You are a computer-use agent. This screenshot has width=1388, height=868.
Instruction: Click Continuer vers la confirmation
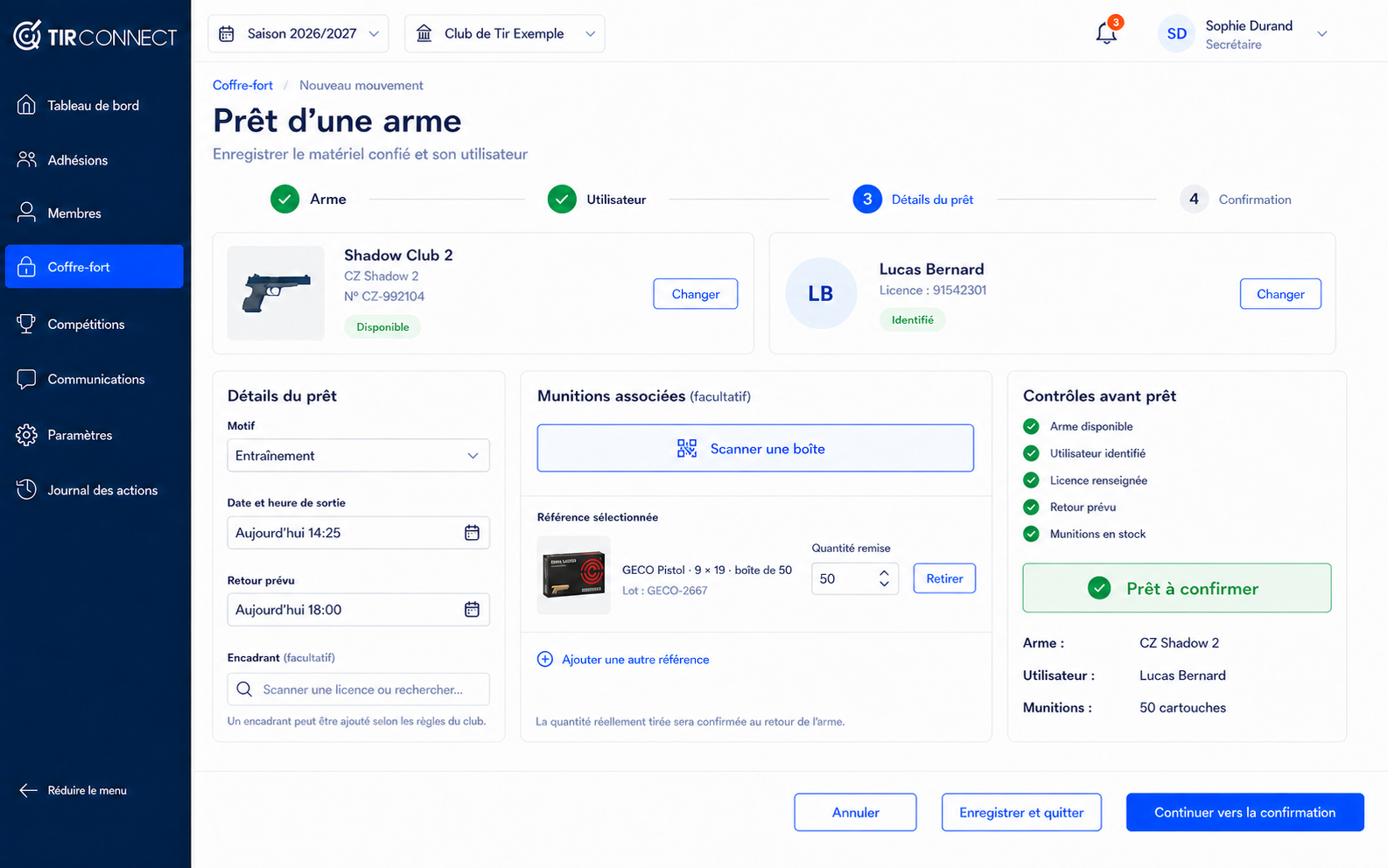pos(1244,812)
